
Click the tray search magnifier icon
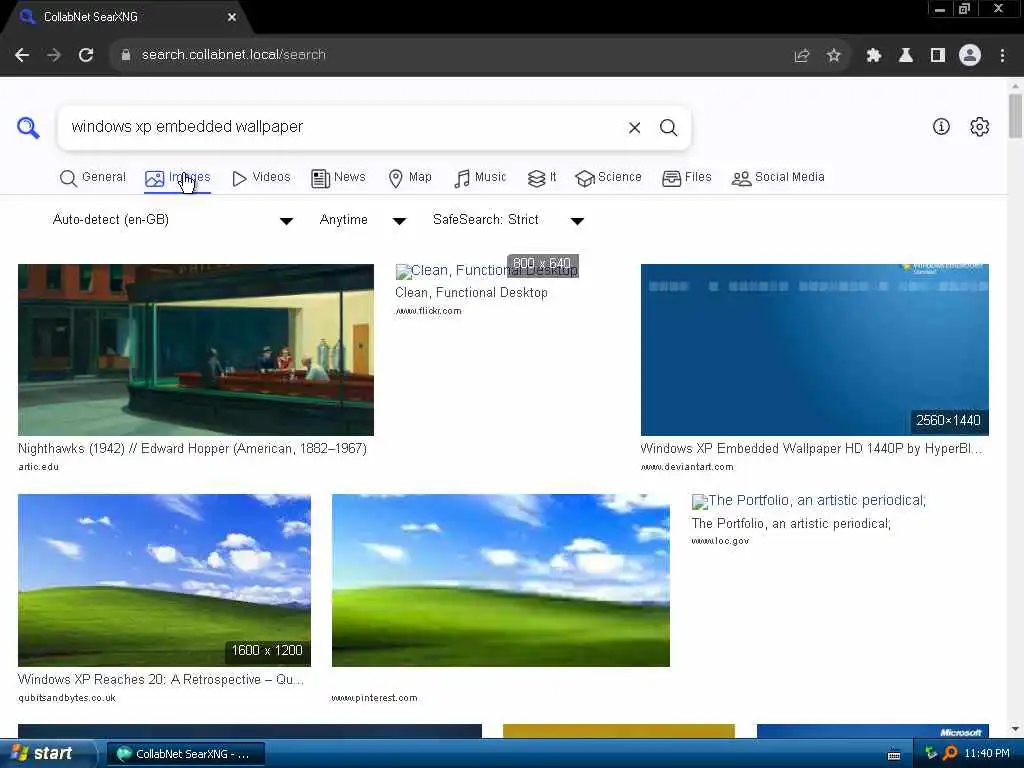(x=950, y=754)
